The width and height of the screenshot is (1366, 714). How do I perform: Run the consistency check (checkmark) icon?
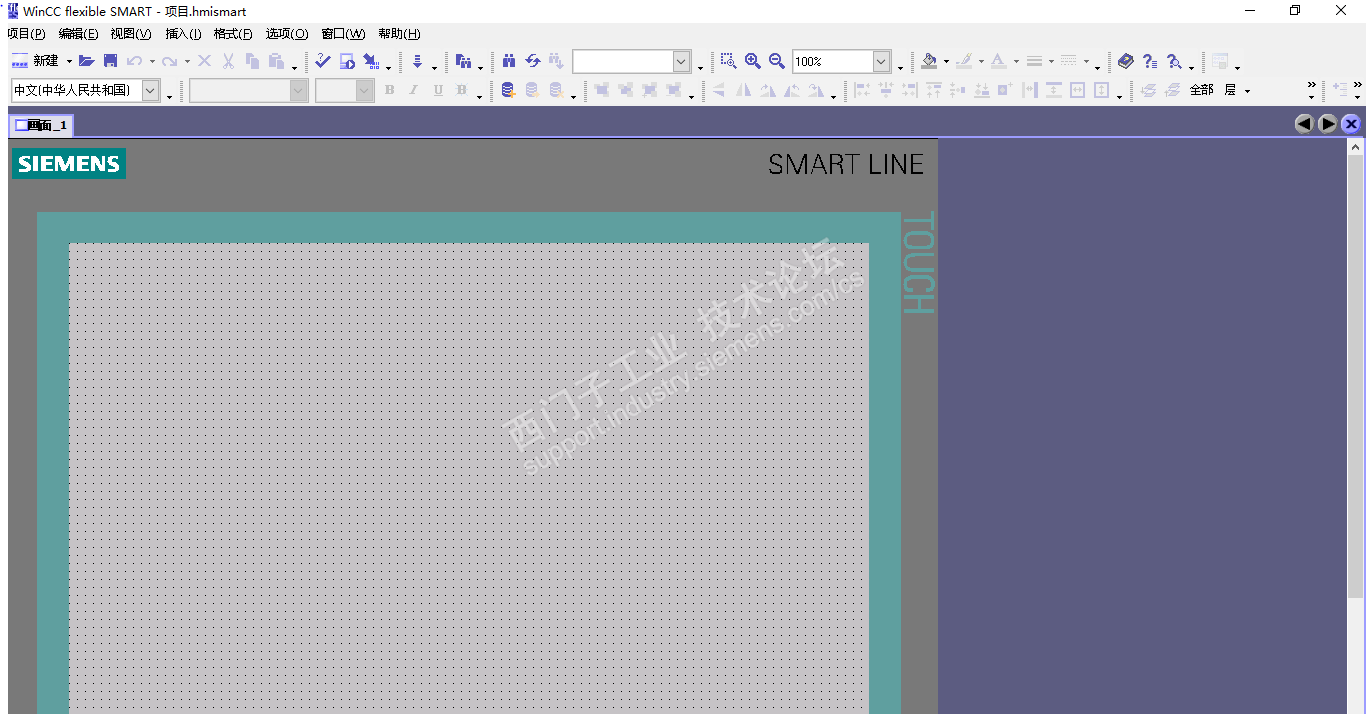pos(322,61)
